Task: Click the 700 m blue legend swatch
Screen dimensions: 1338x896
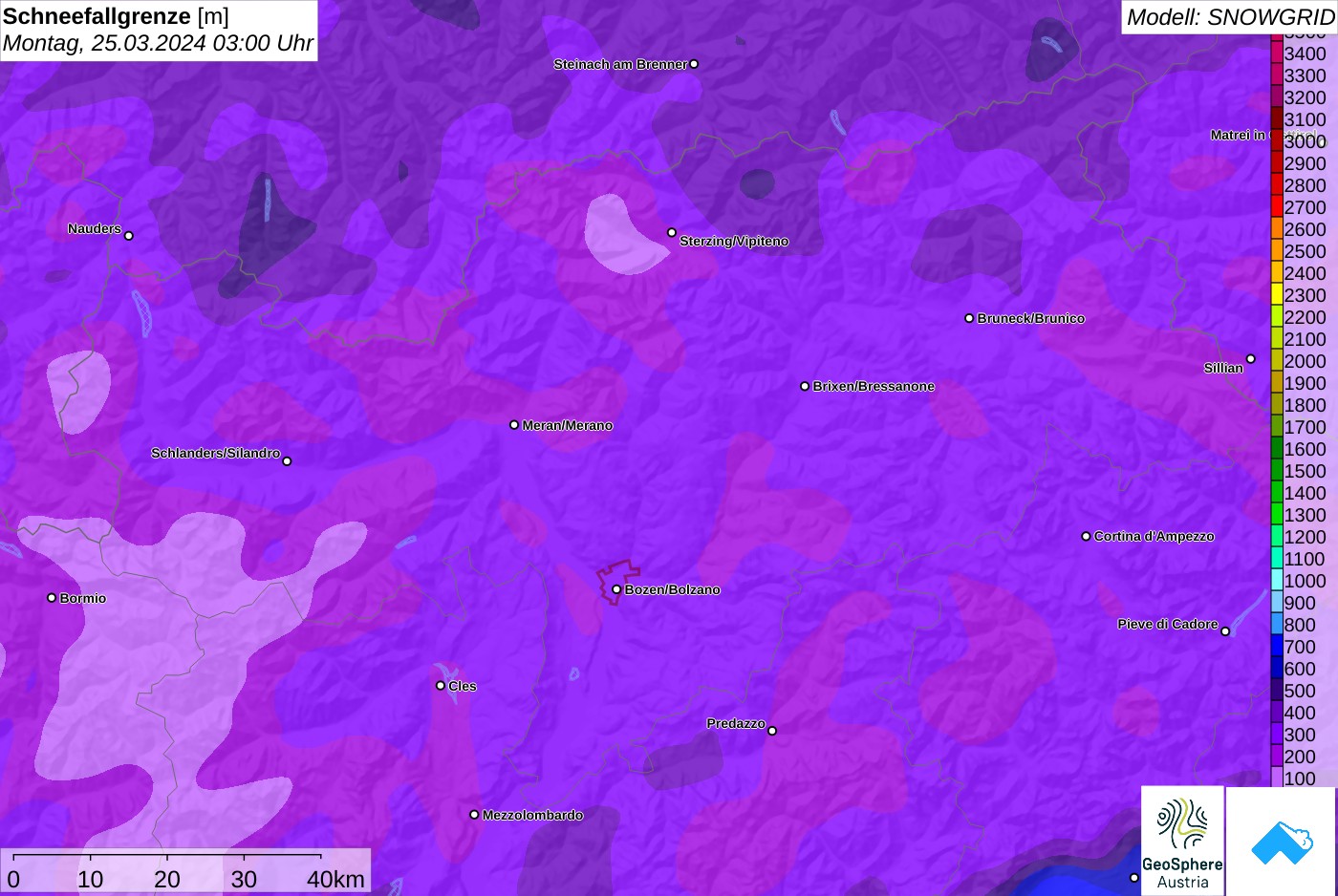Action: pos(1277,646)
